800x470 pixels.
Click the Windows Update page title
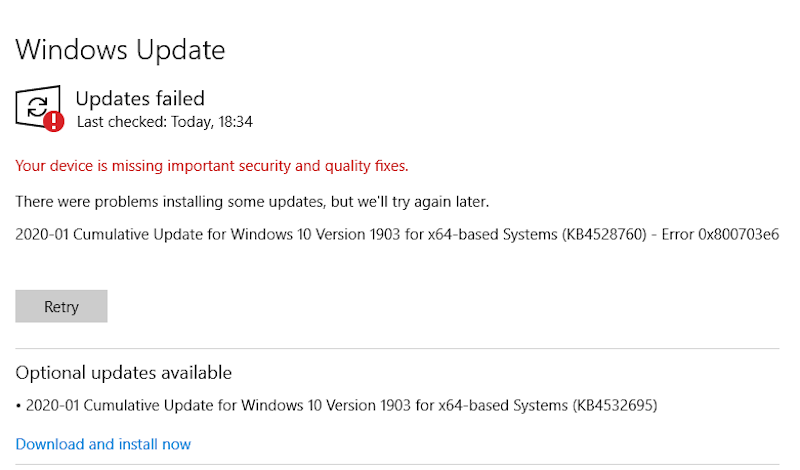click(x=120, y=49)
